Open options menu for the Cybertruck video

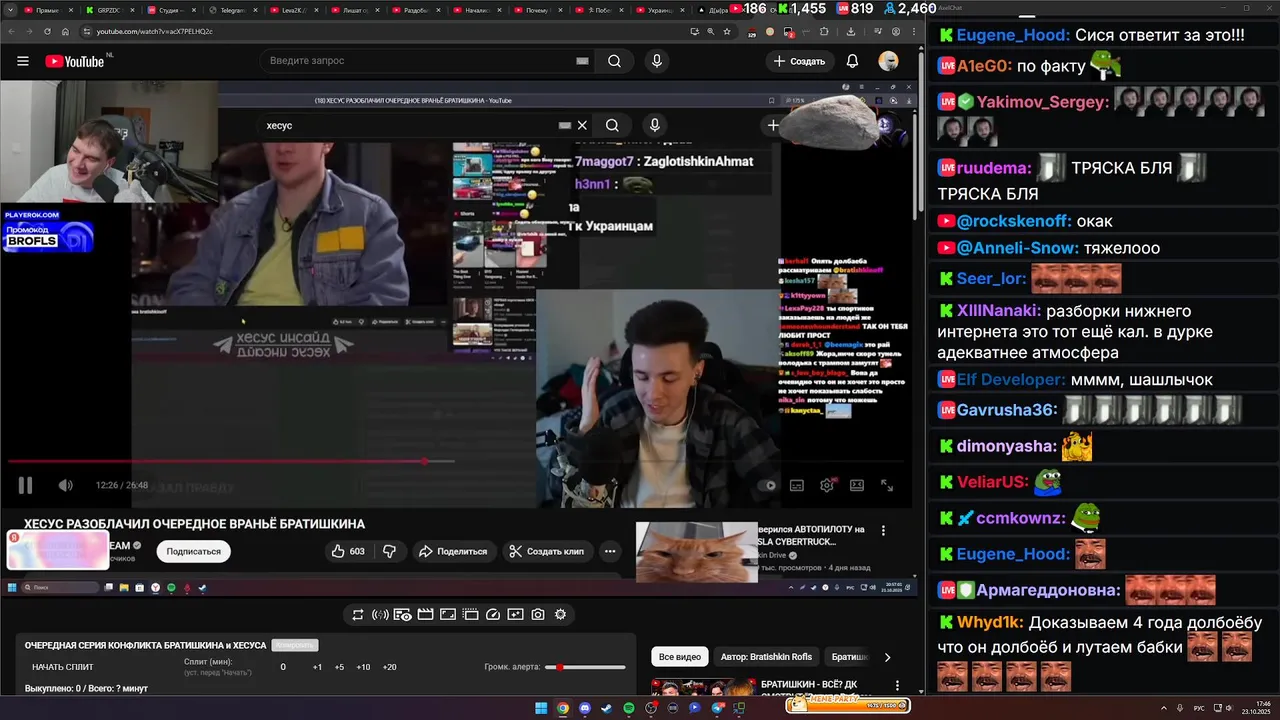[883, 530]
